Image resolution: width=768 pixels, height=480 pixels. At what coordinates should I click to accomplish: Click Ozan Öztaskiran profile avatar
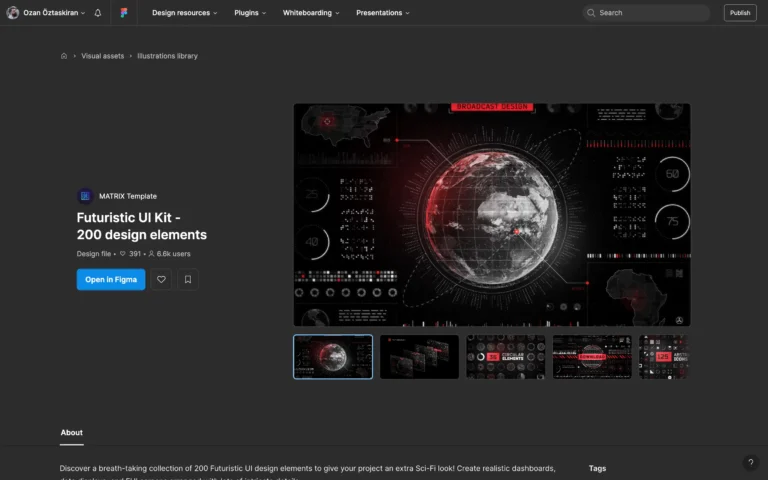[13, 13]
